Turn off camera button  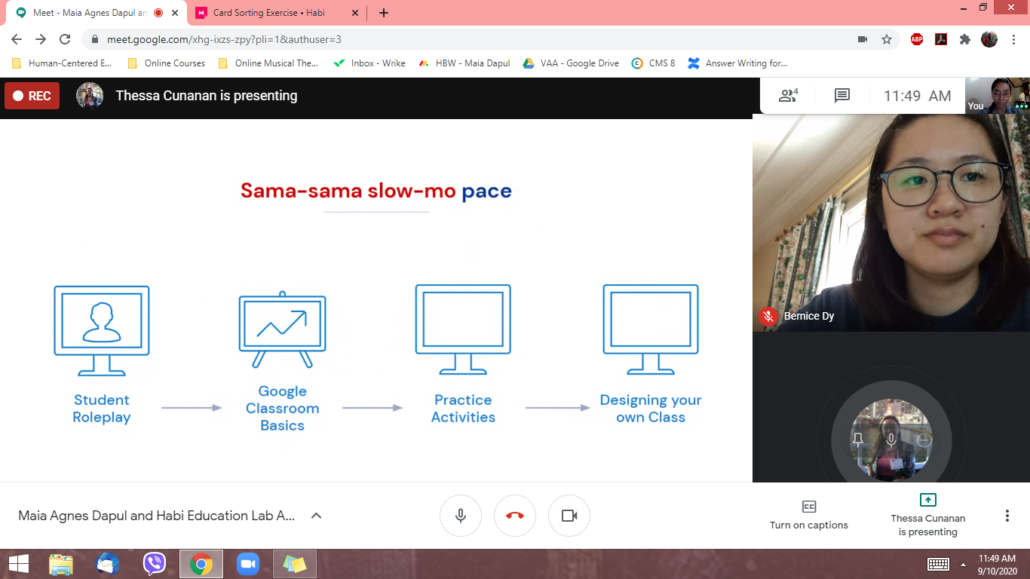[569, 516]
